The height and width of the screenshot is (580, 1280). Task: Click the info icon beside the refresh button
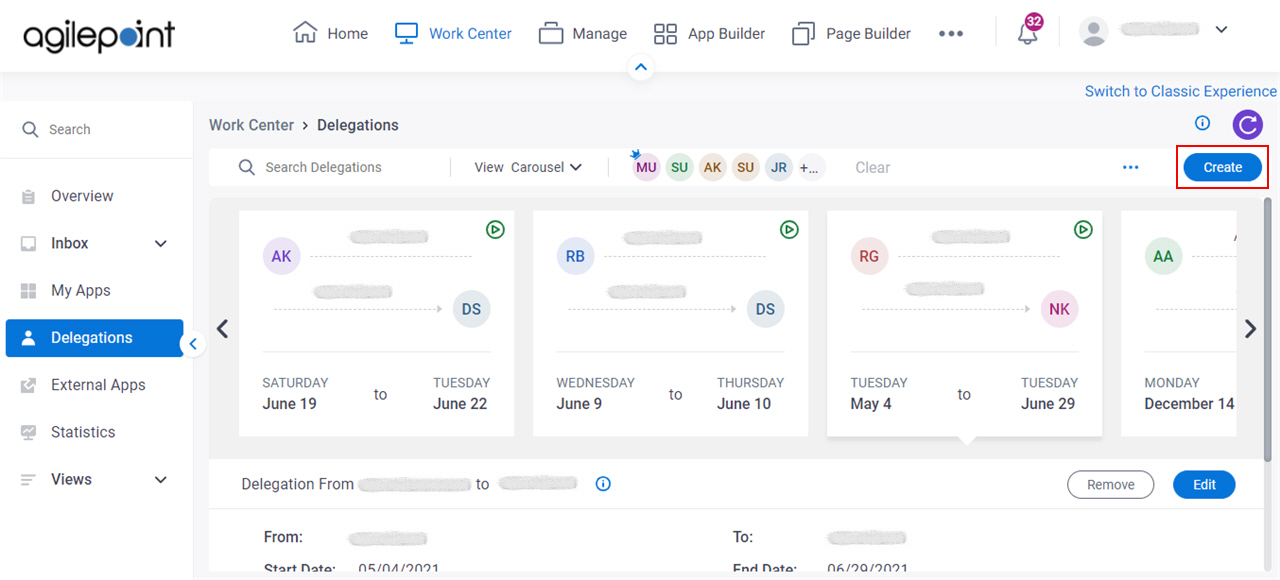[1202, 123]
